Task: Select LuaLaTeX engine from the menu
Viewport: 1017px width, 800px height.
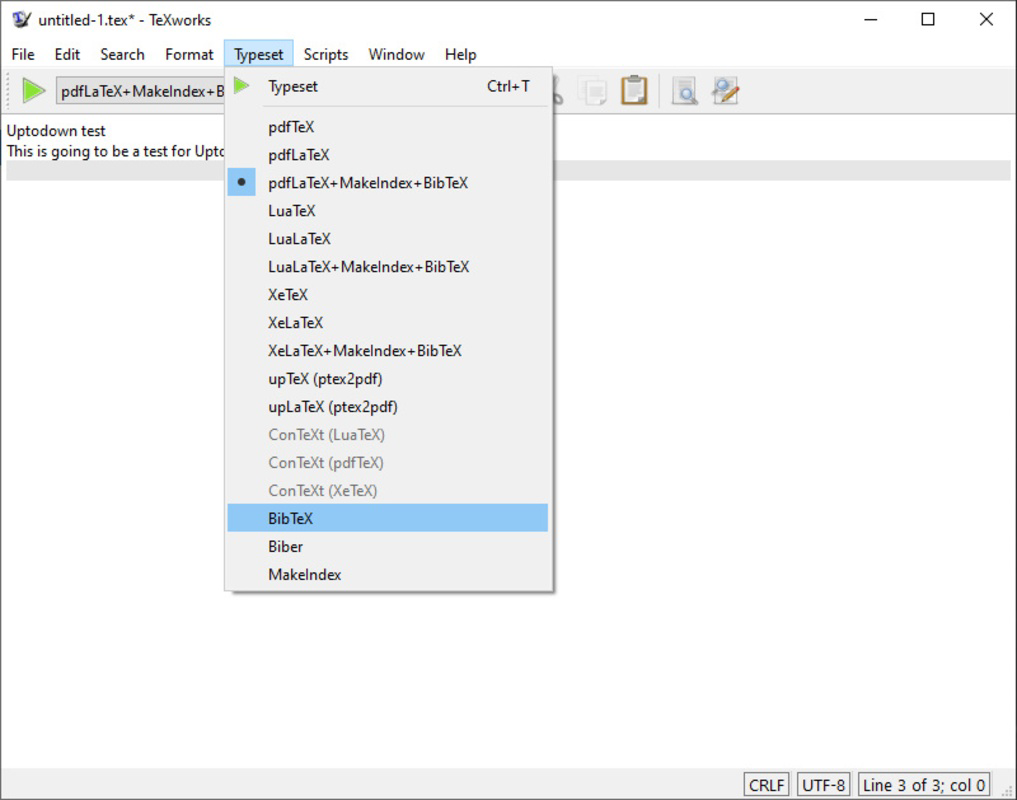Action: tap(388, 239)
